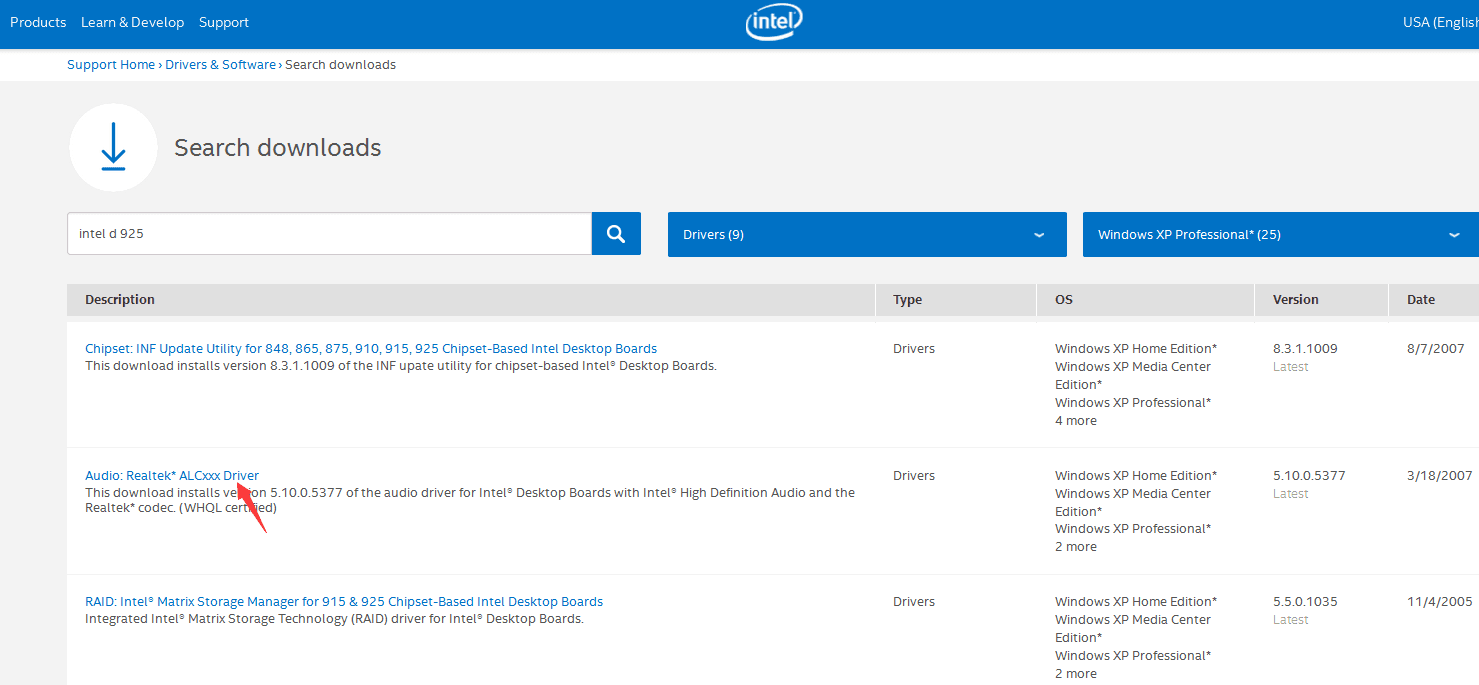Screen dimensions: 1479x685
Task: Click the Intel logo
Action: [774, 22]
